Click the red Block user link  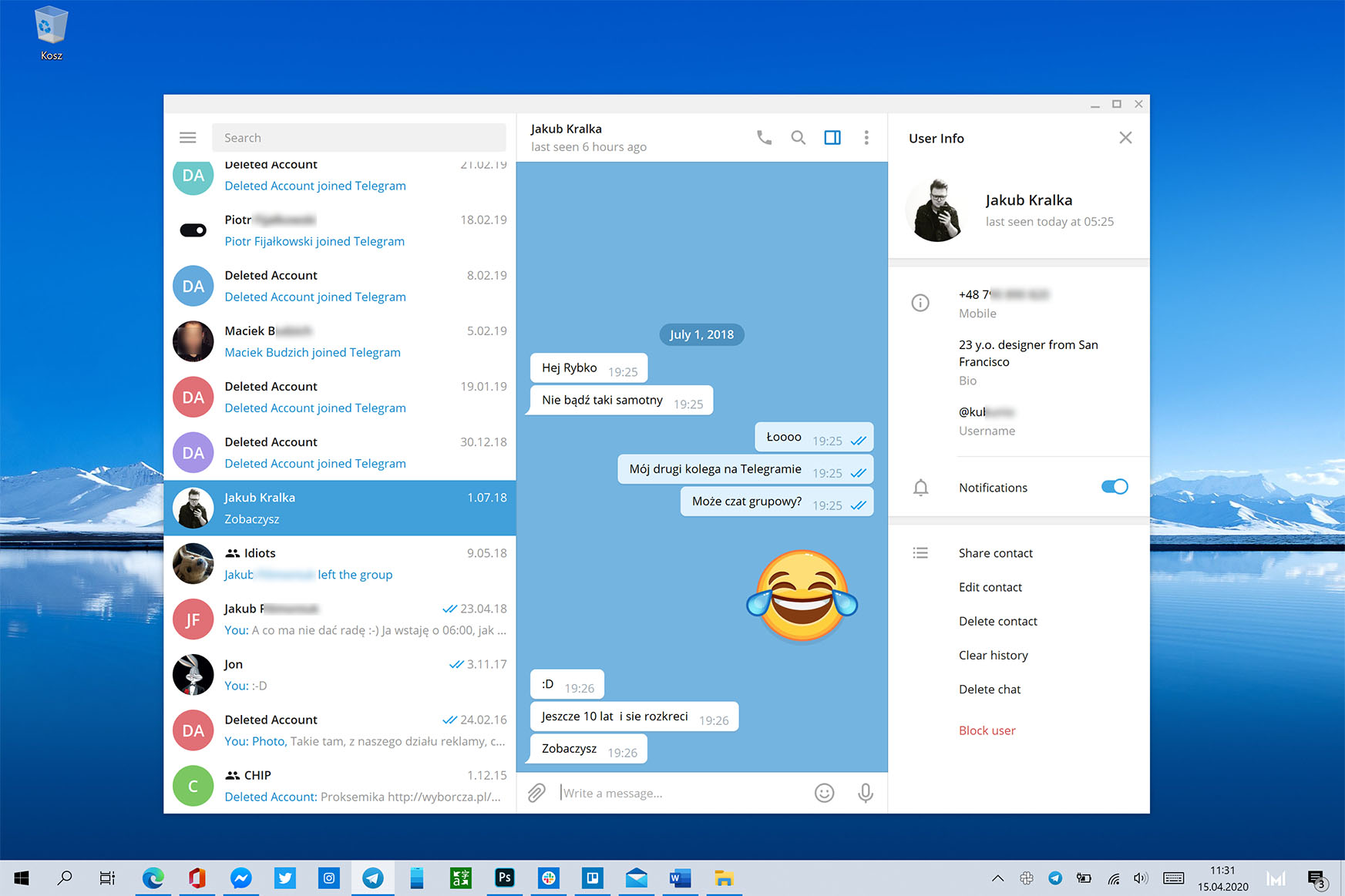click(987, 730)
